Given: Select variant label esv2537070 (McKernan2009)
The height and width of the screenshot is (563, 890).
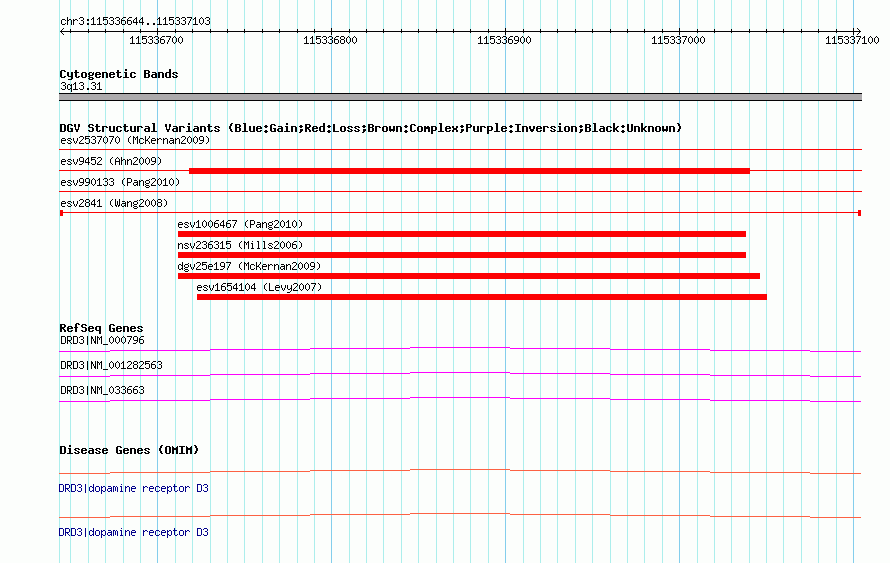Looking at the screenshot, I should (x=135, y=140).
